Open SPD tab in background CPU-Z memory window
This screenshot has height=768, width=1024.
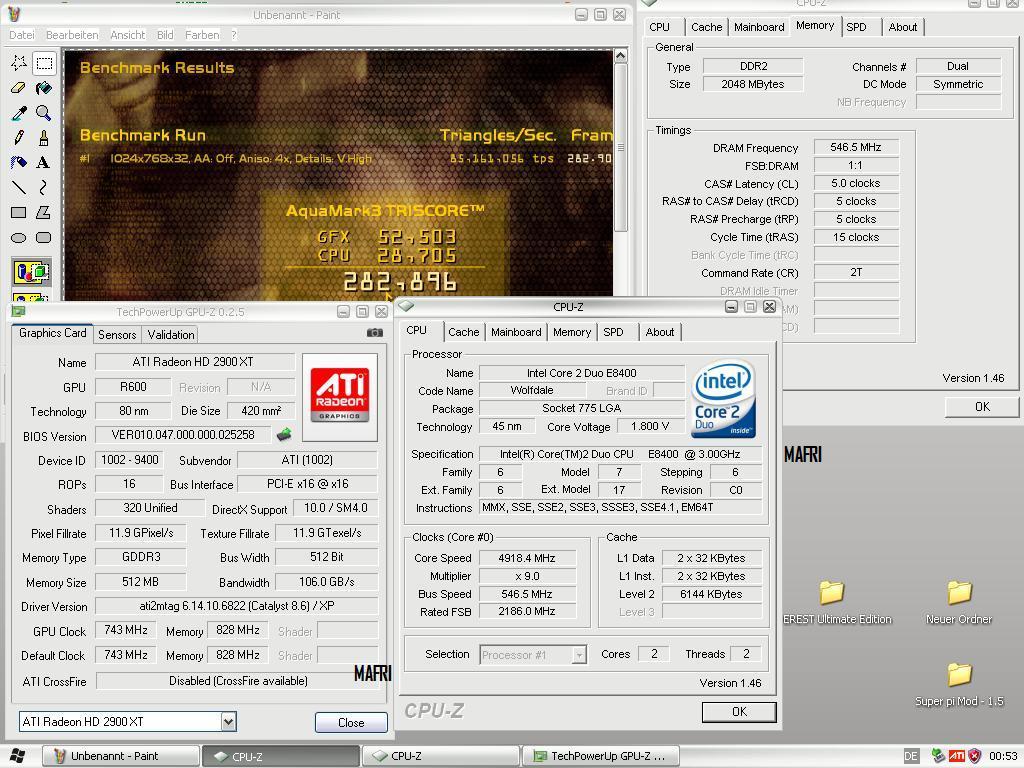856,27
